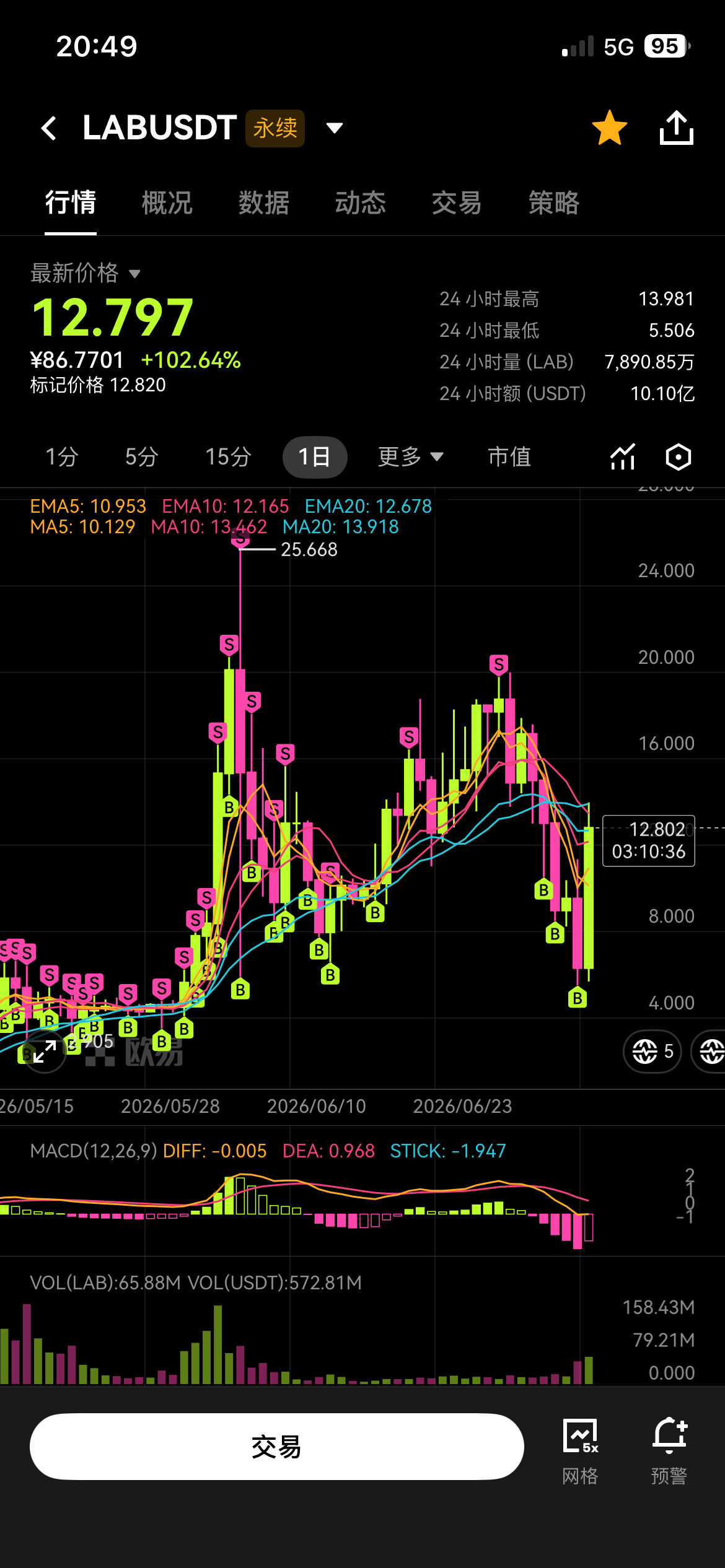Select the 15分 timeframe
Screen dimensions: 725x1568
coord(227,457)
